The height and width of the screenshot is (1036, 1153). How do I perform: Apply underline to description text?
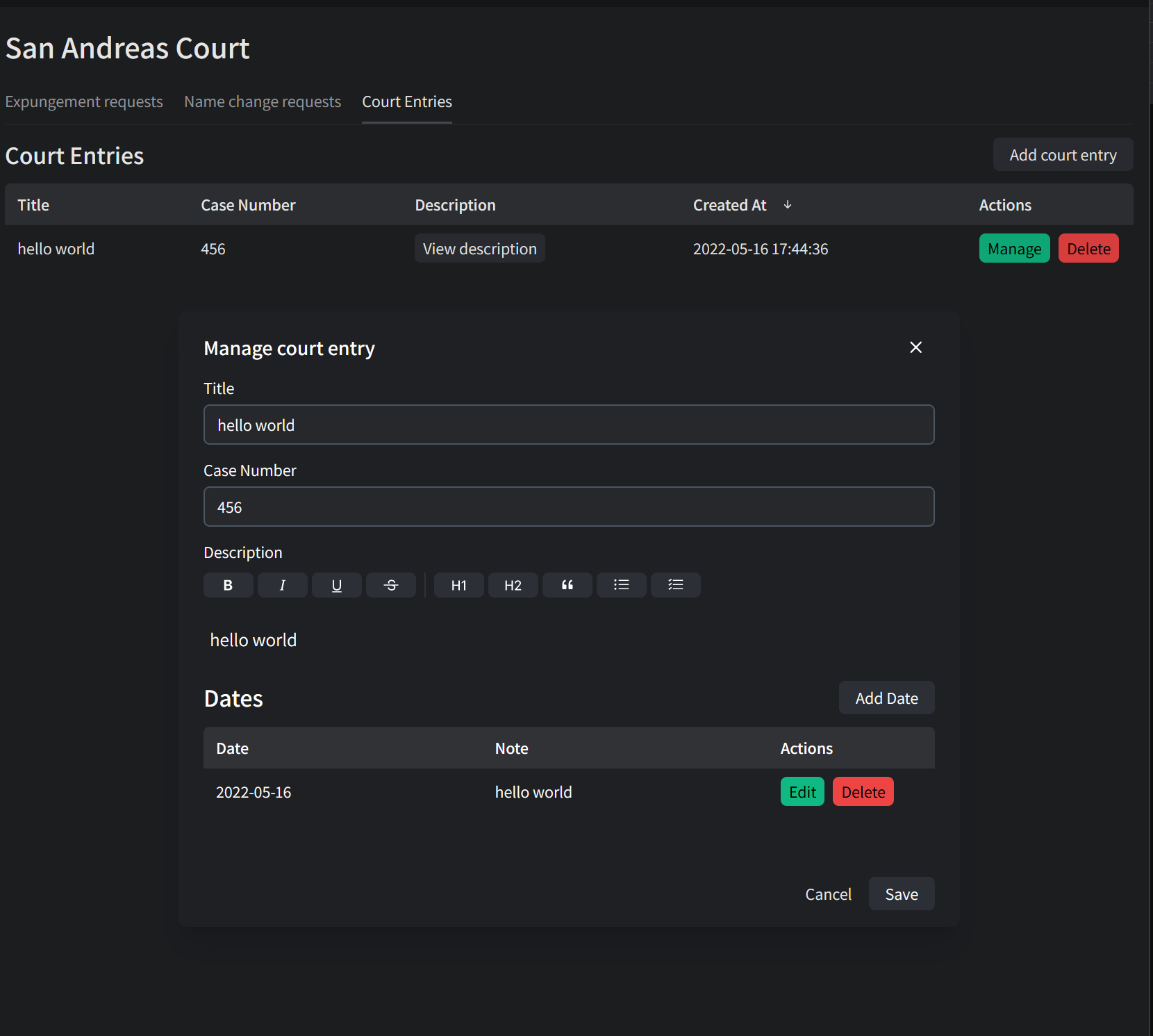(x=336, y=585)
